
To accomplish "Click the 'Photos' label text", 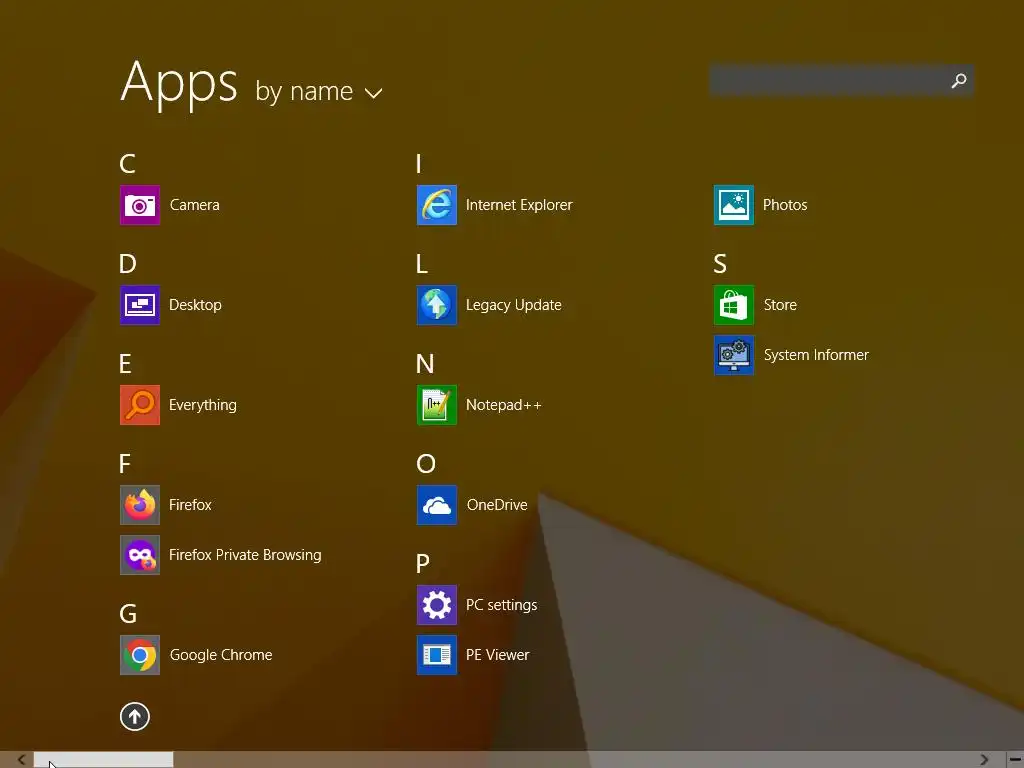I will click(x=785, y=205).
